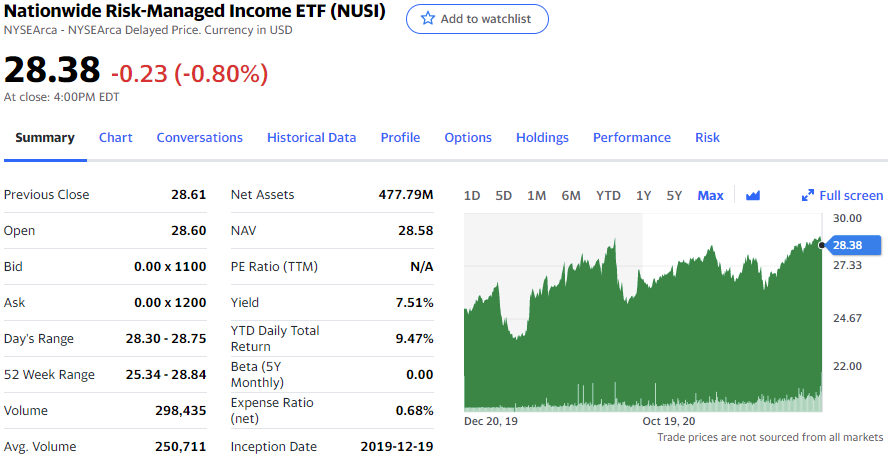Click the YTD Daily Total Return value 9.47%
888x458 pixels.
(415, 339)
